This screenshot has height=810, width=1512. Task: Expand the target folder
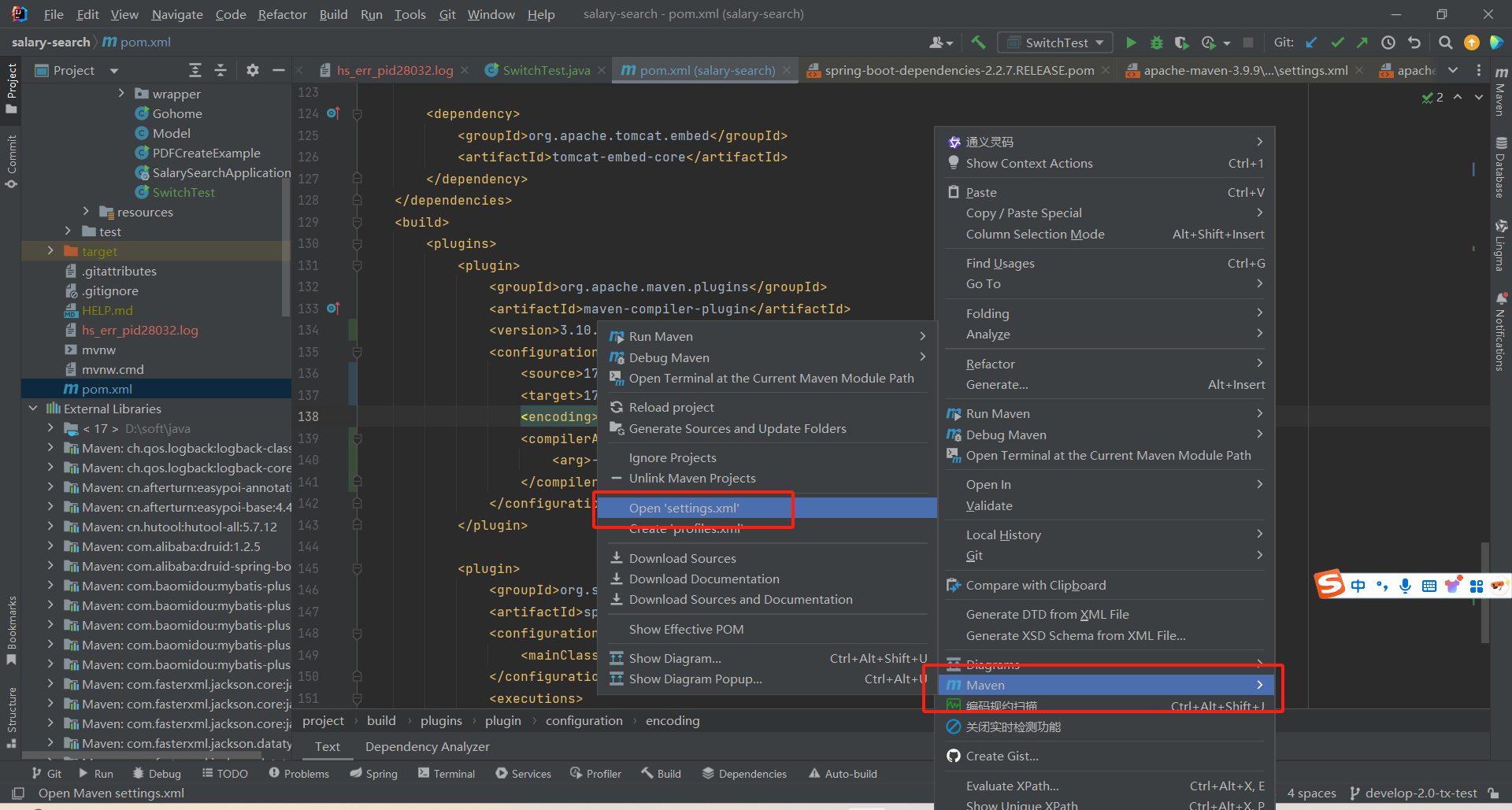click(50, 250)
